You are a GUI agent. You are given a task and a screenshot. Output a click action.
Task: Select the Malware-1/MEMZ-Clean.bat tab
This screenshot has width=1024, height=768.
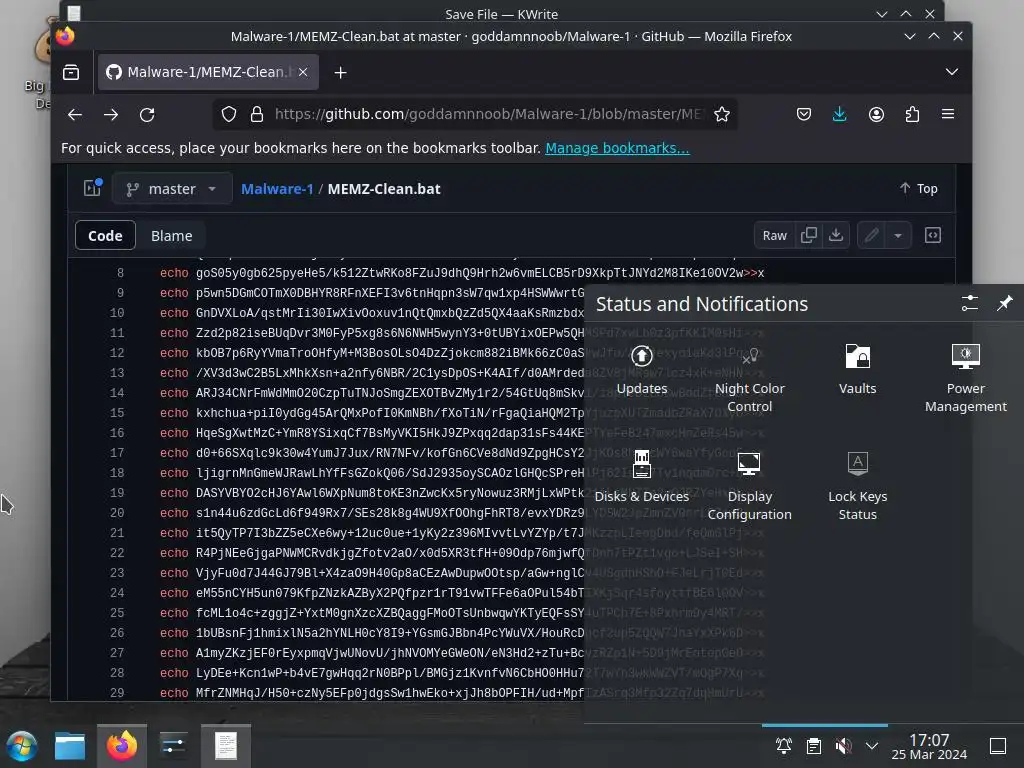click(x=208, y=72)
